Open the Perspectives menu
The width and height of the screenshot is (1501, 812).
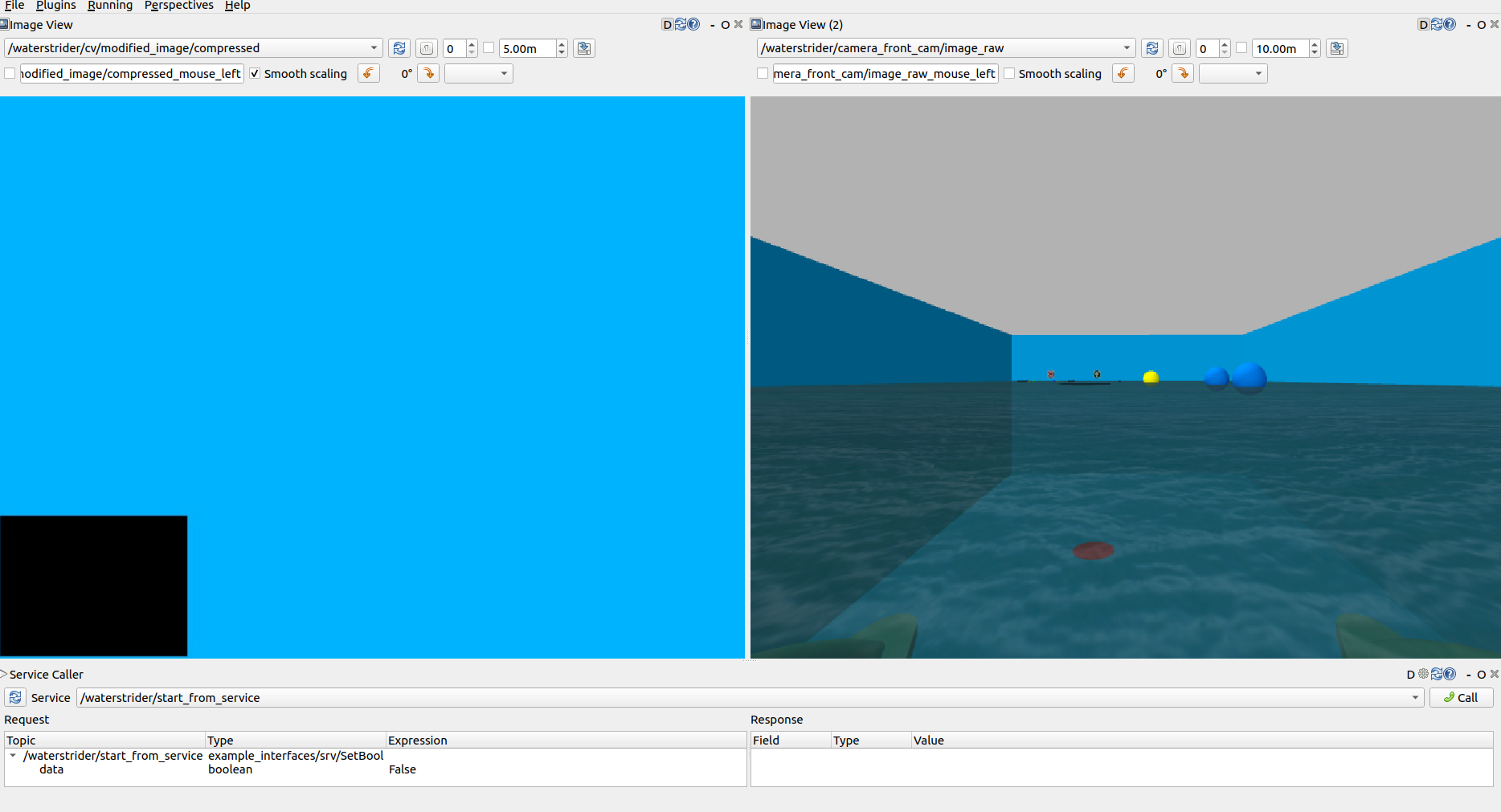(179, 6)
